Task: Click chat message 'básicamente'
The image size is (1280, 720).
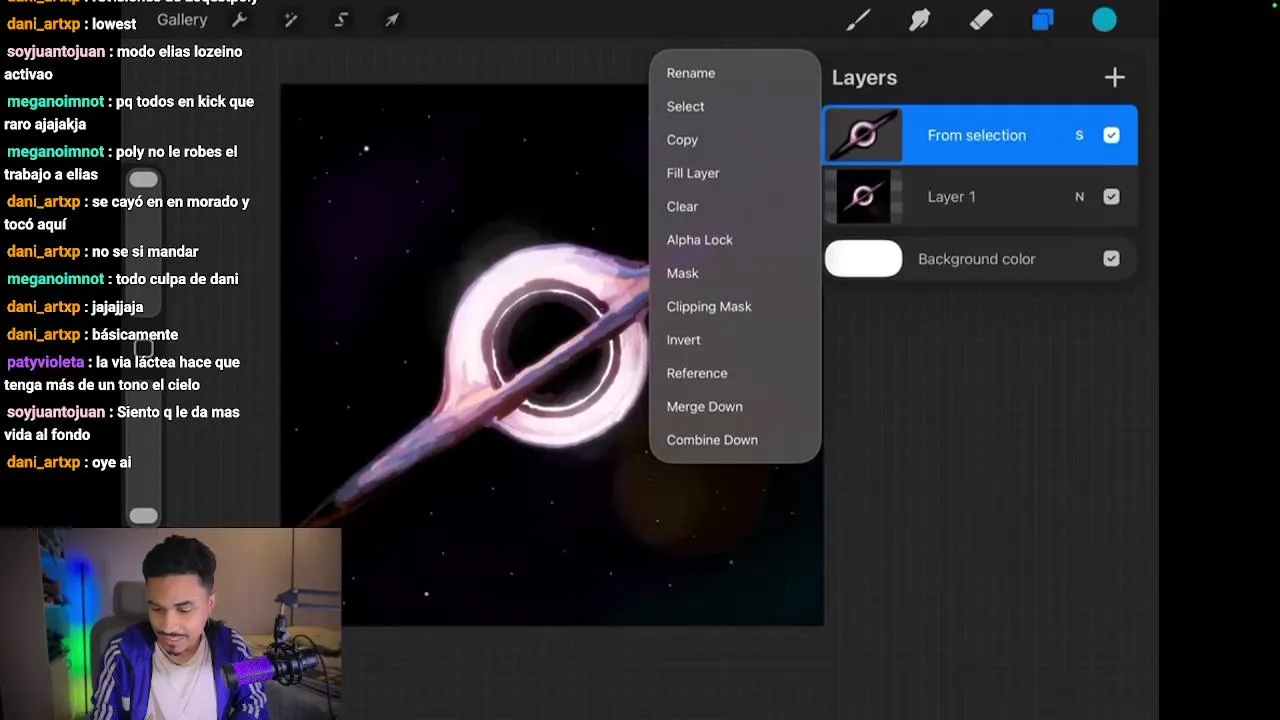Action: pyautogui.click(x=135, y=335)
